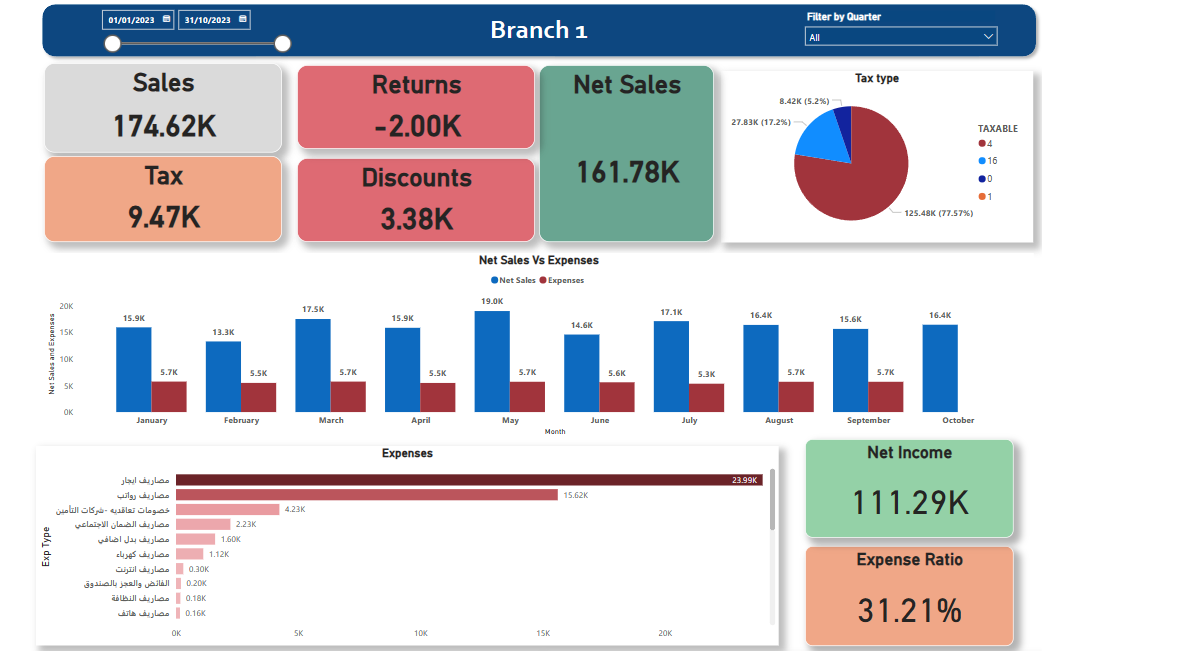Select the TAXABLE 4 legend item
This screenshot has height=651, width=1198.
[x=987, y=144]
